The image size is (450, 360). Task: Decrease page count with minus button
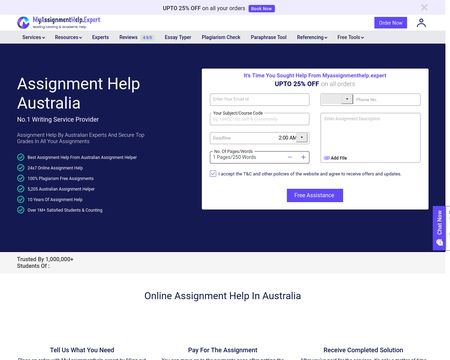coord(290,157)
